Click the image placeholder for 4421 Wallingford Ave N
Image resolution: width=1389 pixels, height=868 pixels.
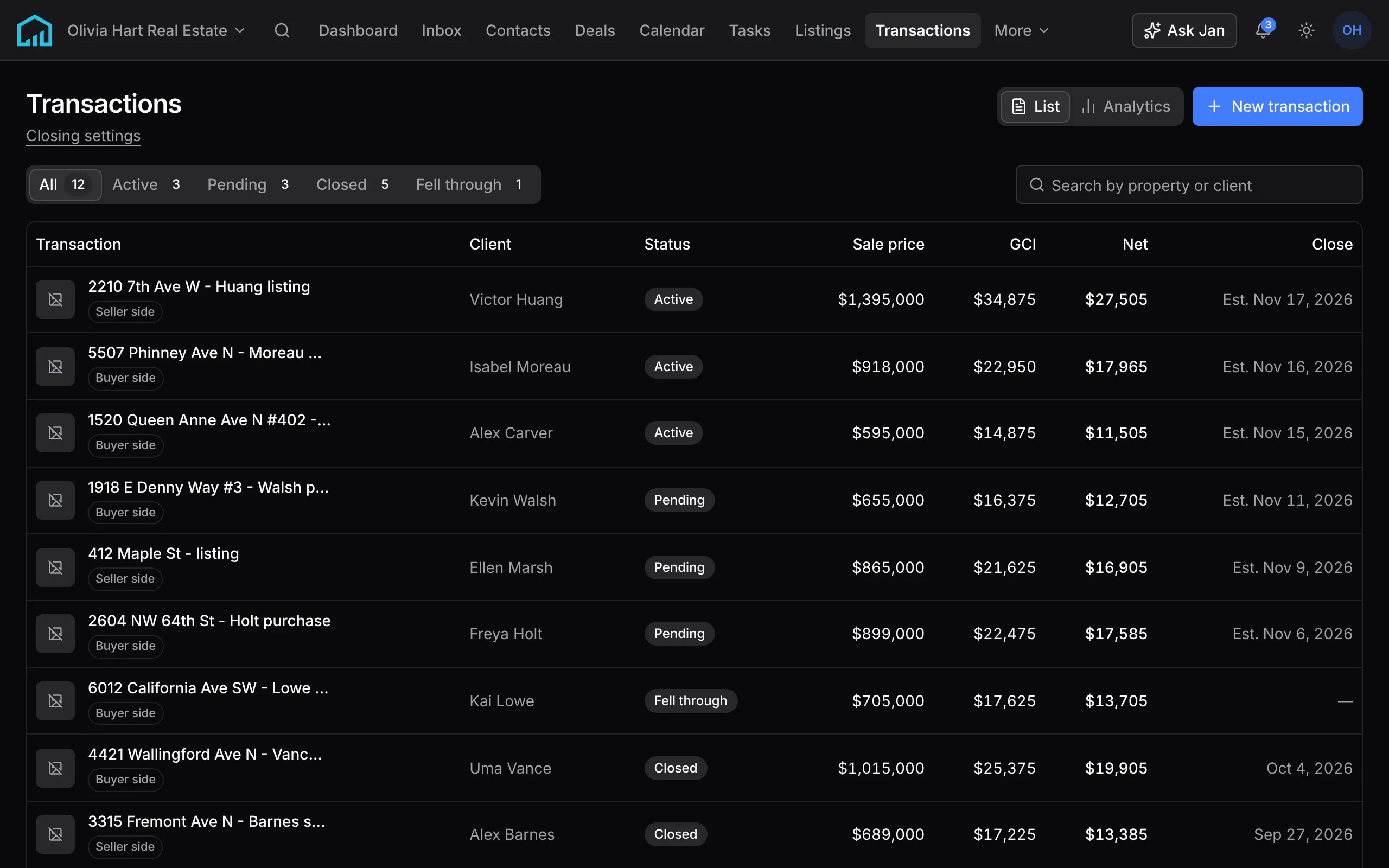coord(55,768)
